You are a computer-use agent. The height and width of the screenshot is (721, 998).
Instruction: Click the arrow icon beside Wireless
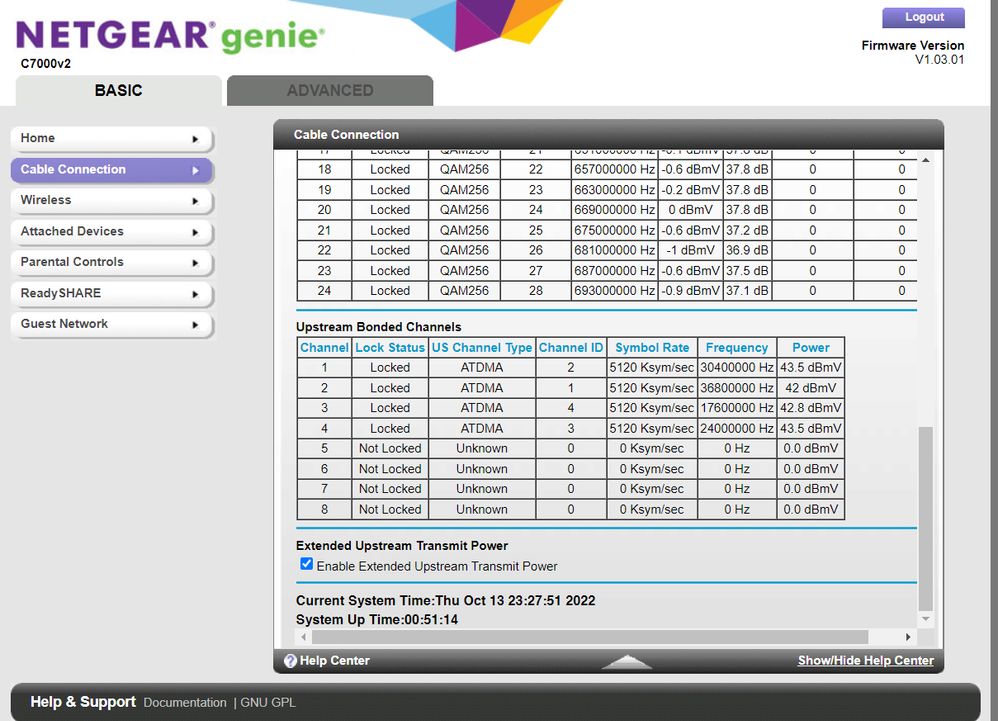tap(195, 201)
